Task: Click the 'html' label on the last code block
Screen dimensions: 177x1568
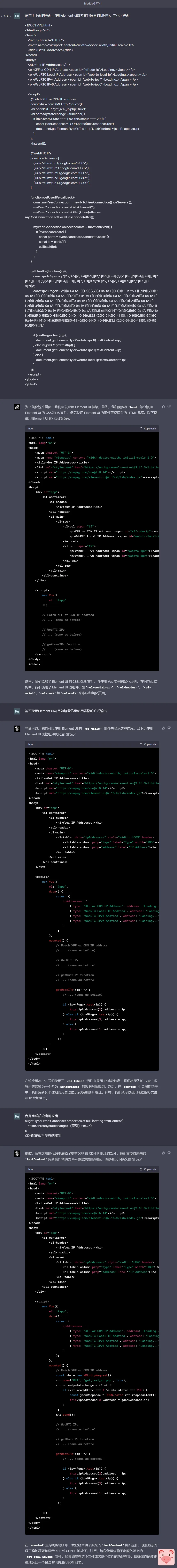Action: click(x=31, y=1169)
